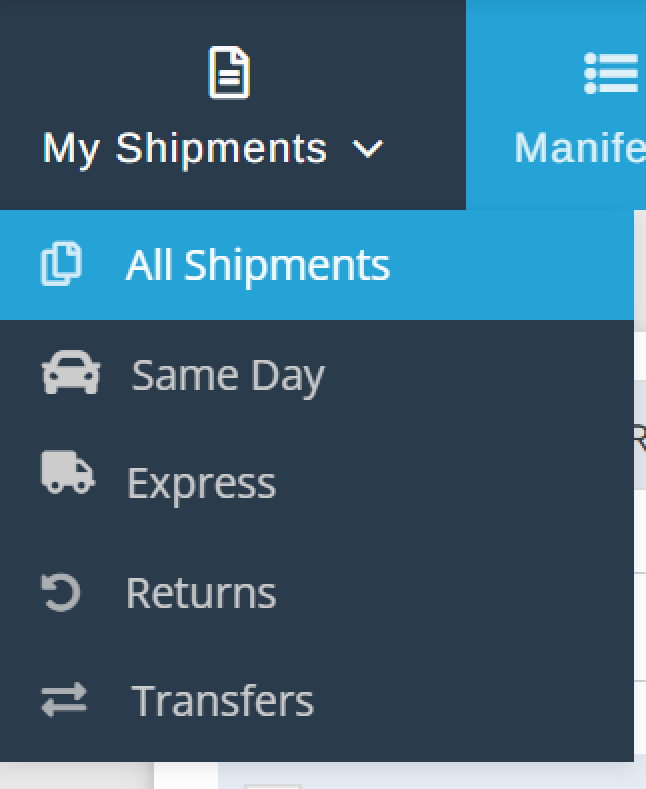Click blank area right of Transfers label
The height and width of the screenshot is (789, 646).
470,701
